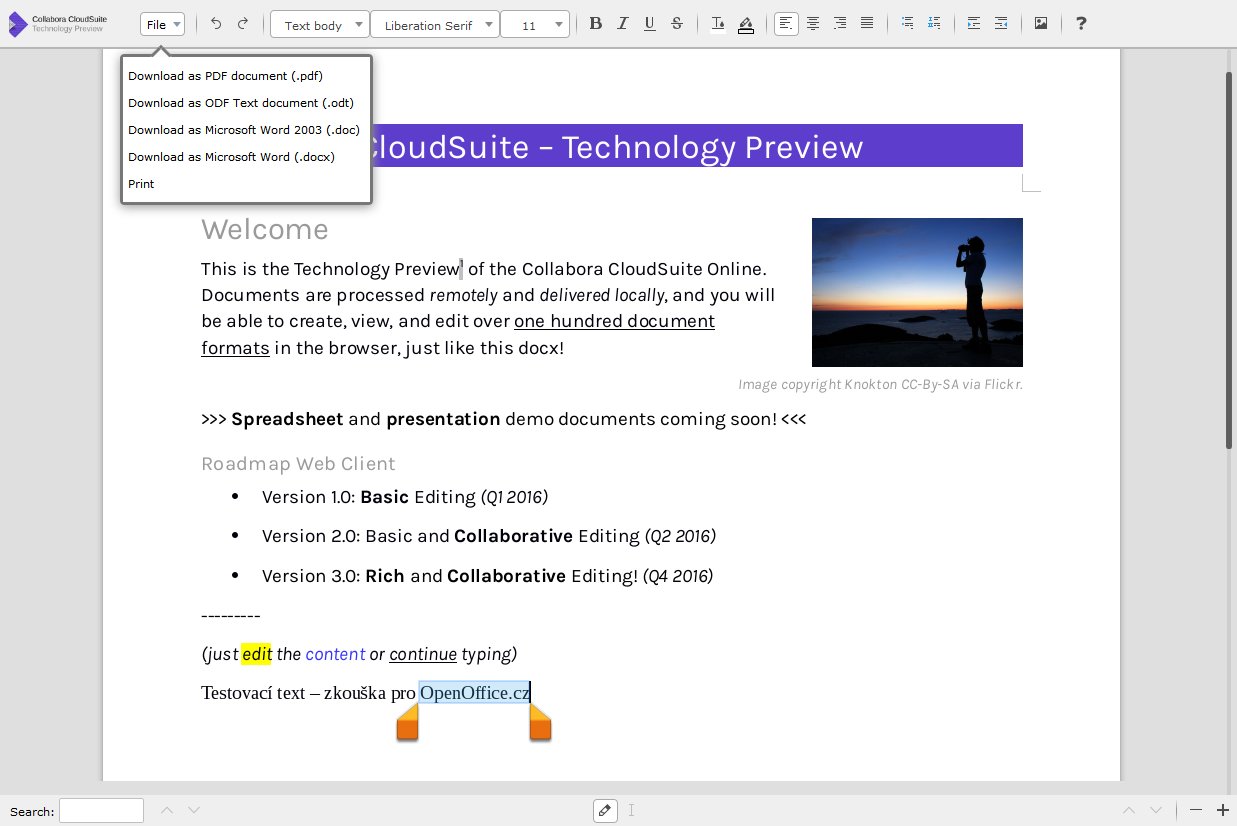Grab the right orange selection handle
The image size is (1237, 826).
pos(540,722)
